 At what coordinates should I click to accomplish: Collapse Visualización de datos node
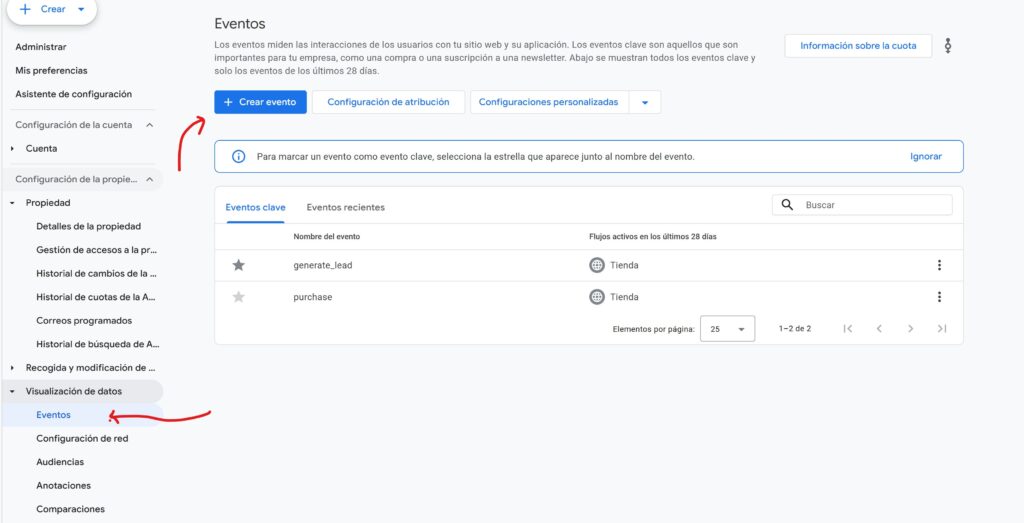12,392
